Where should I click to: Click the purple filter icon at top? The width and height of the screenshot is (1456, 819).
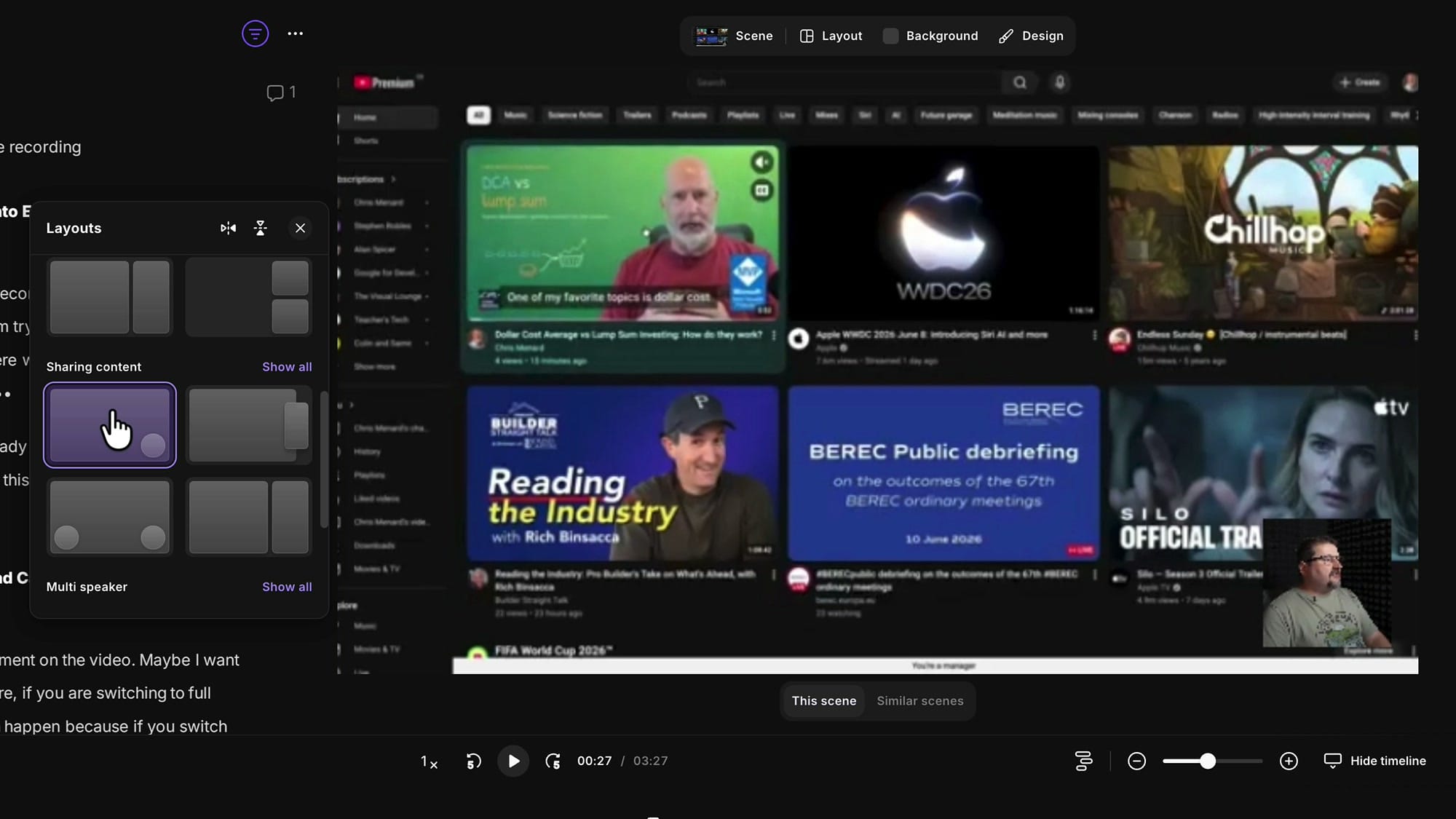[255, 33]
